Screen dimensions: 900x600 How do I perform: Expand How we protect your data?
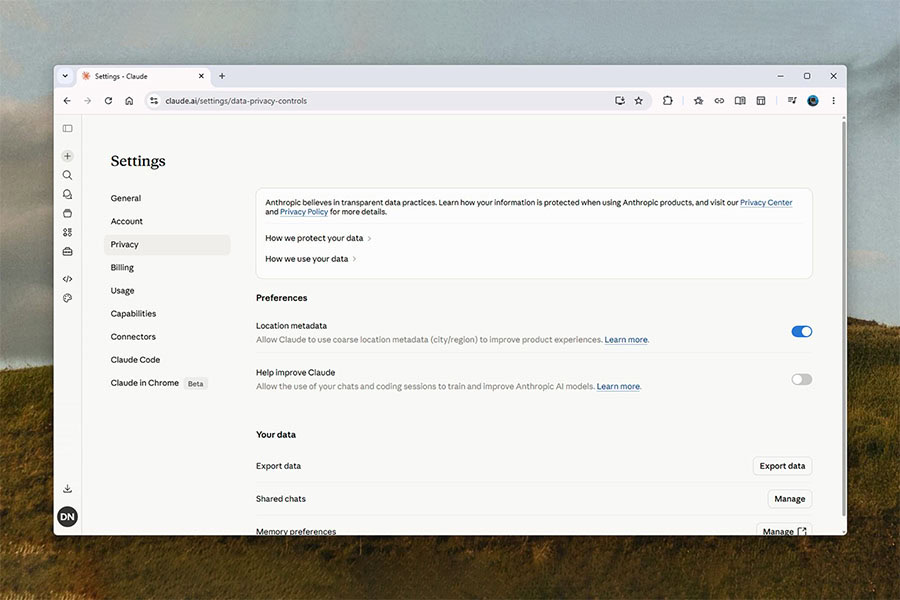click(318, 238)
